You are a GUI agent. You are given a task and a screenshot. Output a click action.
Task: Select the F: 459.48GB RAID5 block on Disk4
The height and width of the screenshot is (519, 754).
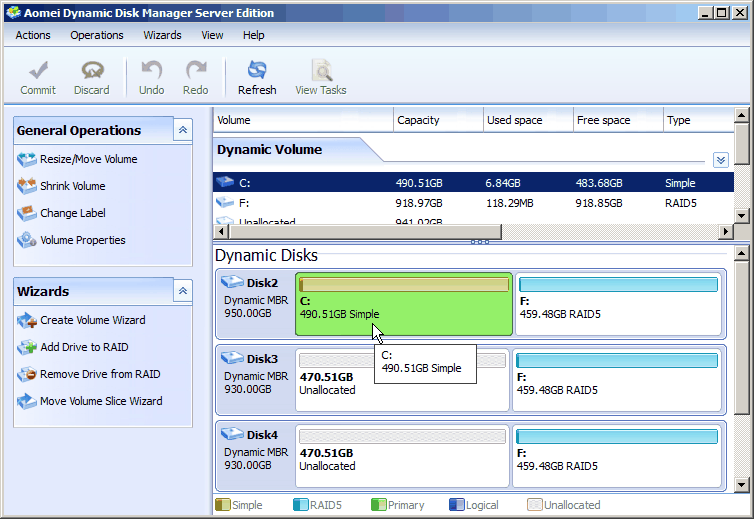click(617, 456)
